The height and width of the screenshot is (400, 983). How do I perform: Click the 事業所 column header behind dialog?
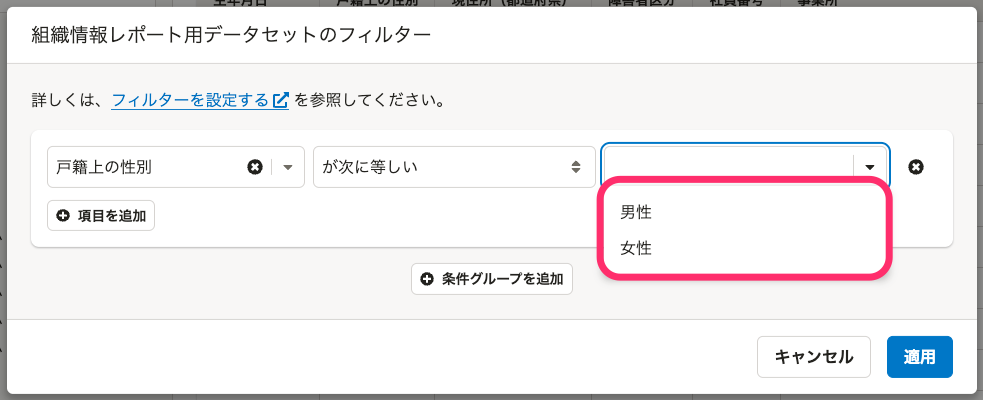click(x=818, y=3)
